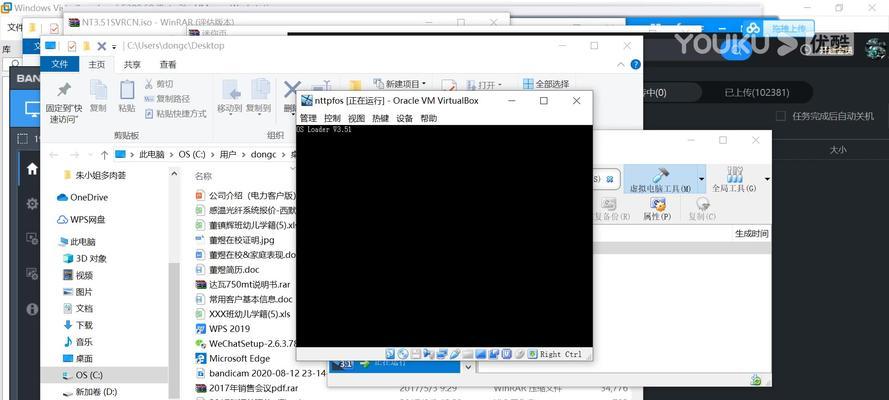This screenshot has height=400, width=889.
Task: Open 虚拟电脑工具(M) in VirtualBox Manager
Action: point(661,180)
